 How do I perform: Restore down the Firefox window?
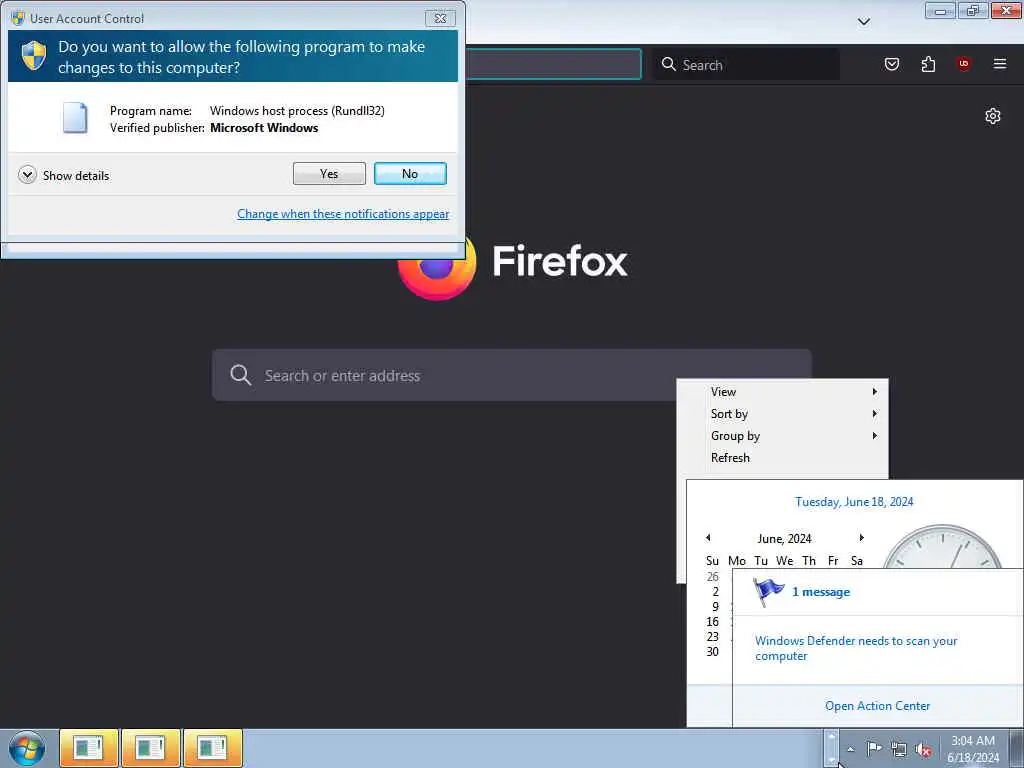point(972,10)
